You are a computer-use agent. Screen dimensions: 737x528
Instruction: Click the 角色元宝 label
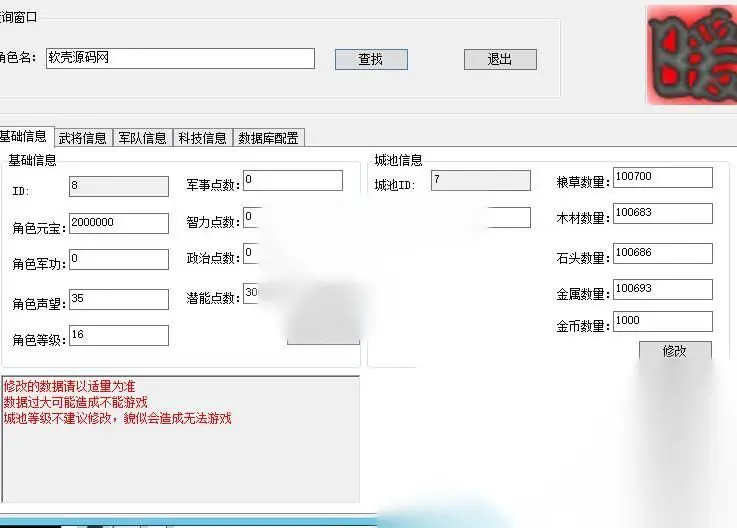click(x=39, y=229)
